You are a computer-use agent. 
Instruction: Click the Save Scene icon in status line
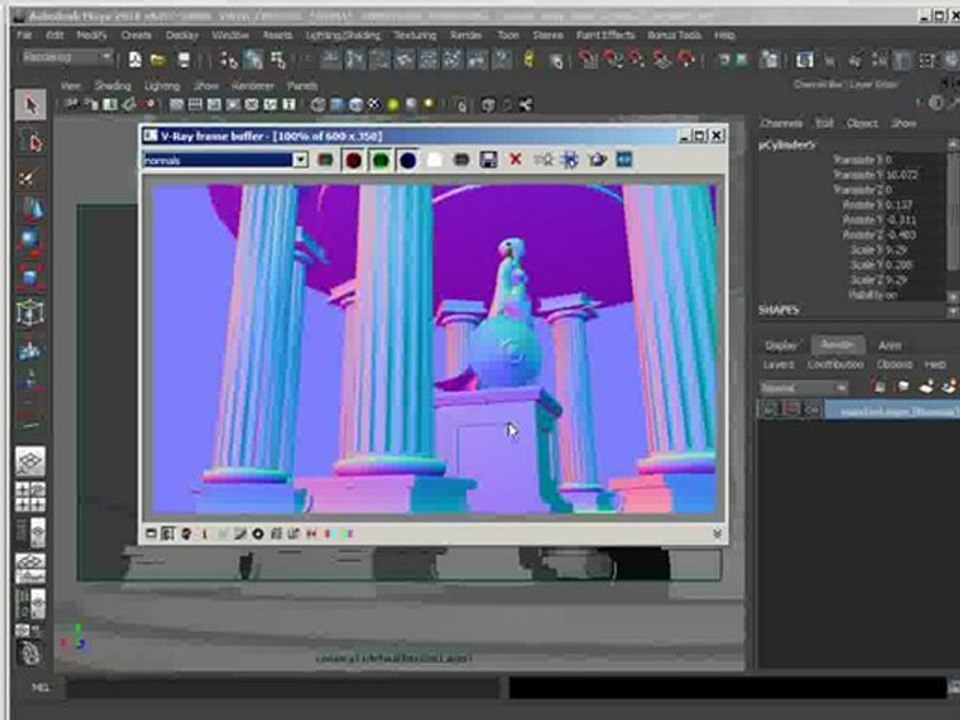click(184, 59)
